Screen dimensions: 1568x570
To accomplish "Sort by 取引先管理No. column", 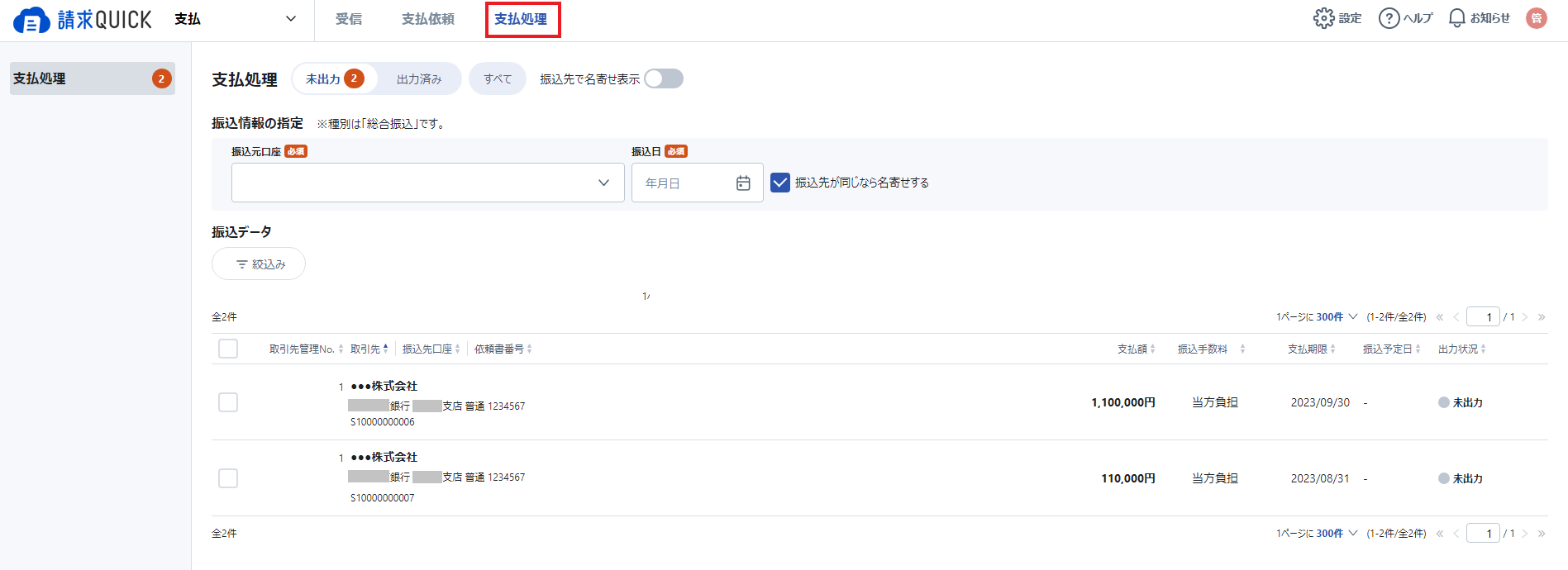I will (x=306, y=349).
